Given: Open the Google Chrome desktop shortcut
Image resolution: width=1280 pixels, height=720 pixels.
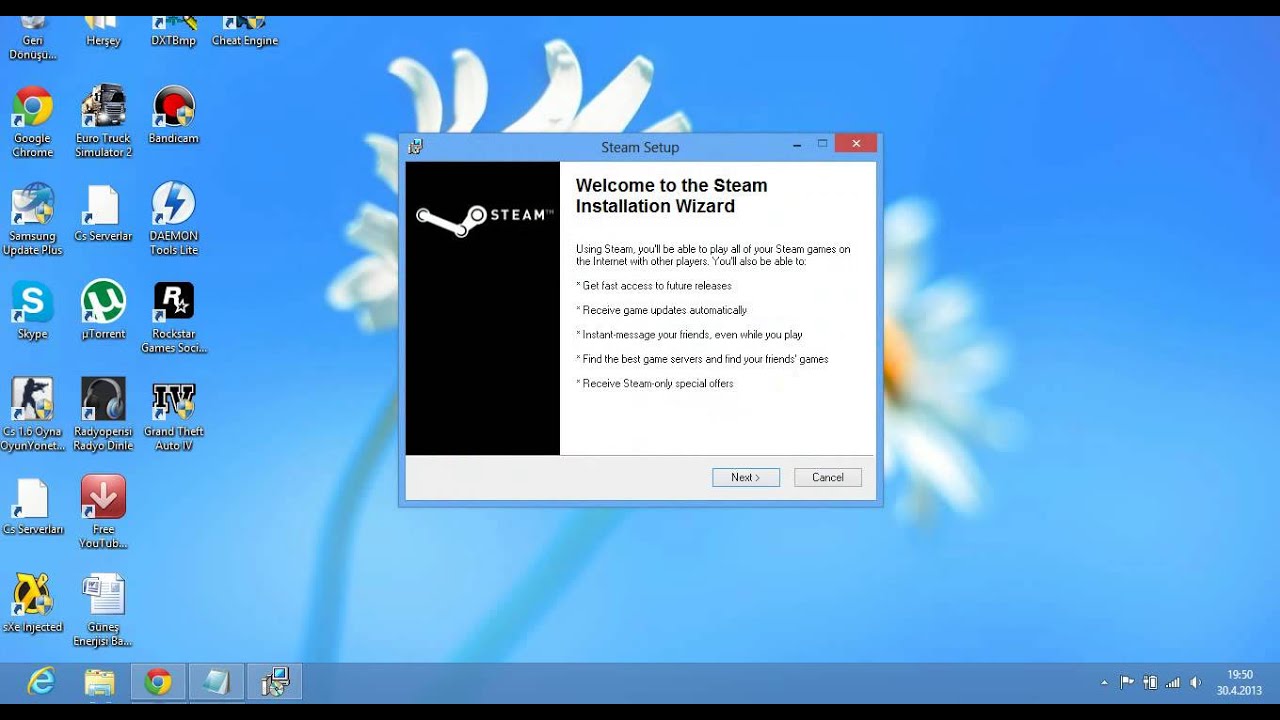Looking at the screenshot, I should [32, 122].
